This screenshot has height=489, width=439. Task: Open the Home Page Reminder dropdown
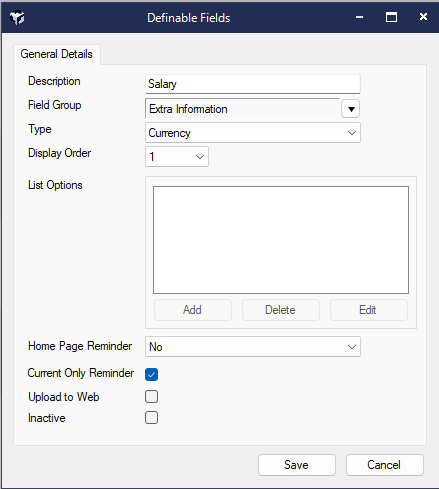[x=253, y=347]
